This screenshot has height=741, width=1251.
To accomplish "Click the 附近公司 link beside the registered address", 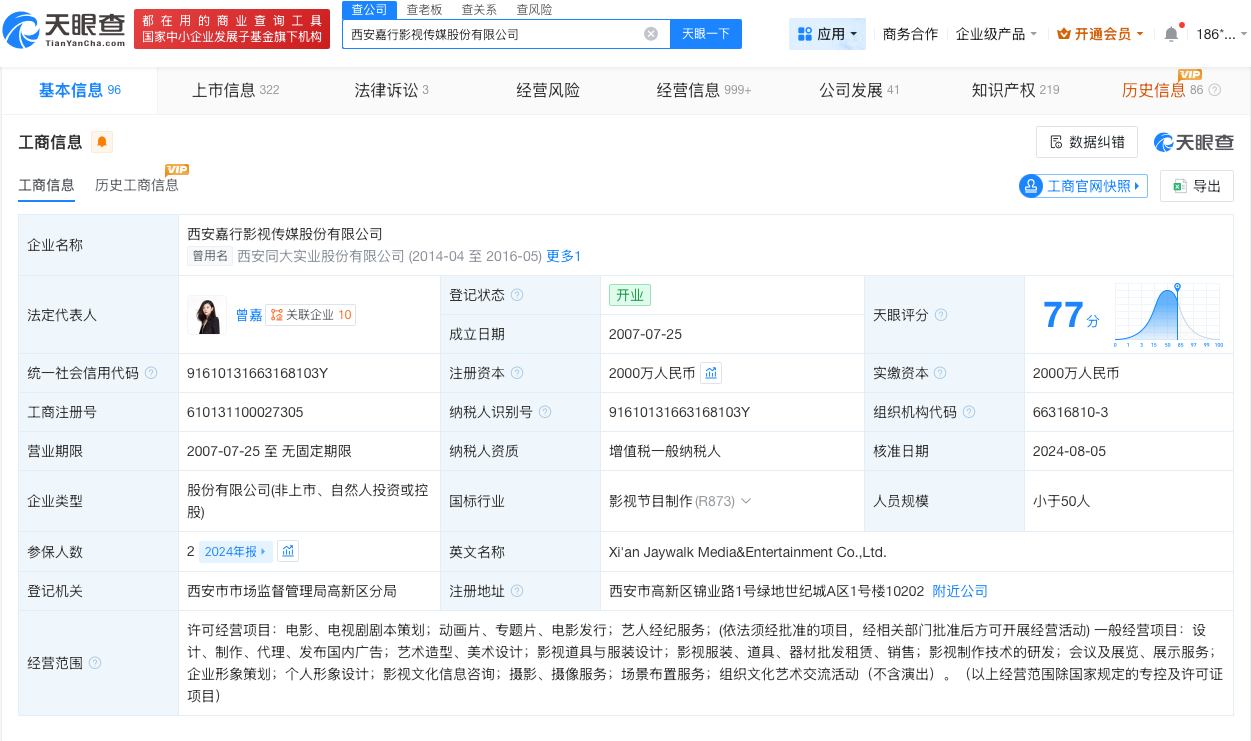I will (960, 591).
